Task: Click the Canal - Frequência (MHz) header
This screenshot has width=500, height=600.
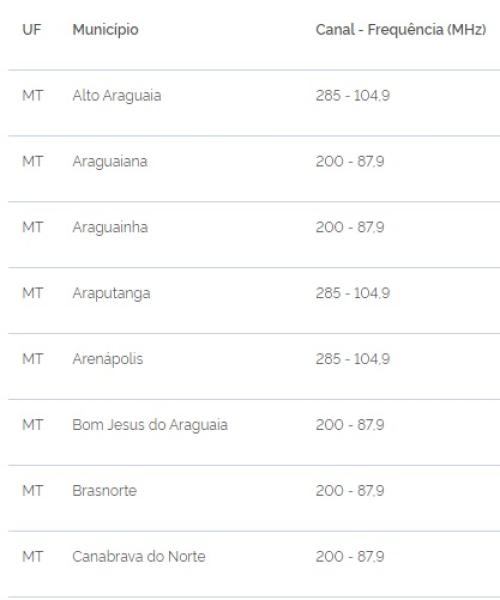Action: 401,29
